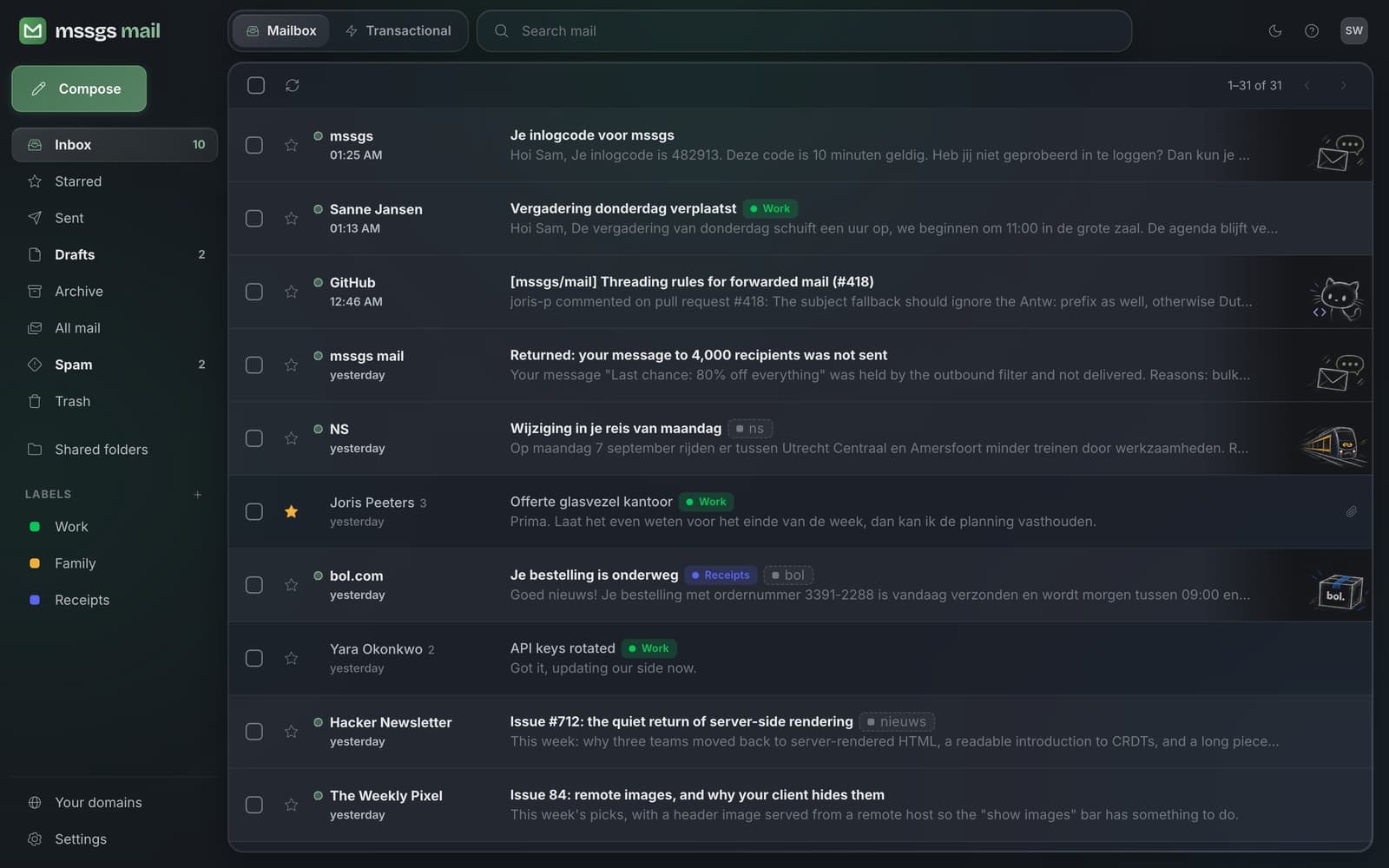Star the GitHub email
1389x868 pixels.
tap(292, 292)
